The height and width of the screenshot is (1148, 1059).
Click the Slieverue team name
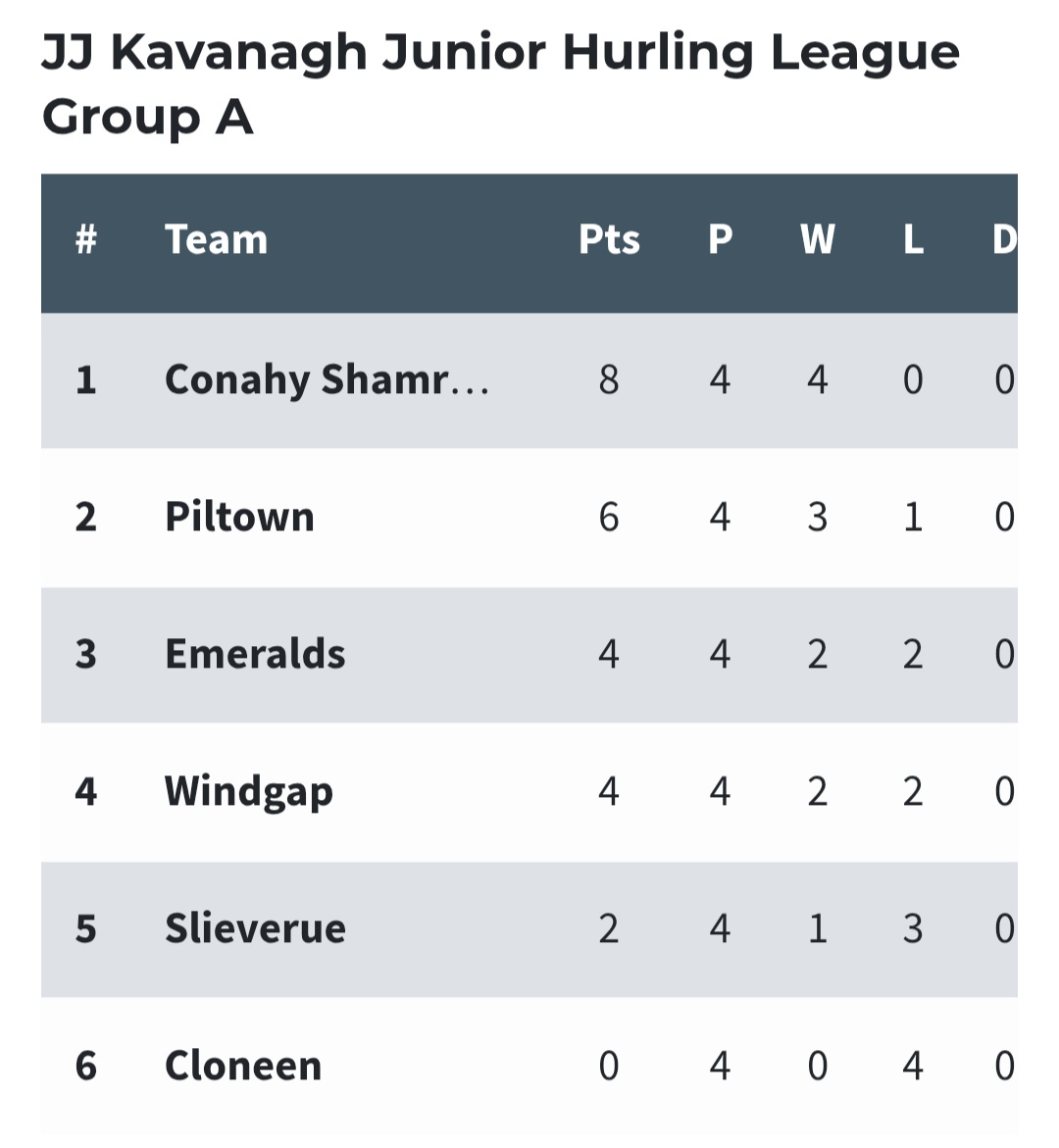(255, 928)
